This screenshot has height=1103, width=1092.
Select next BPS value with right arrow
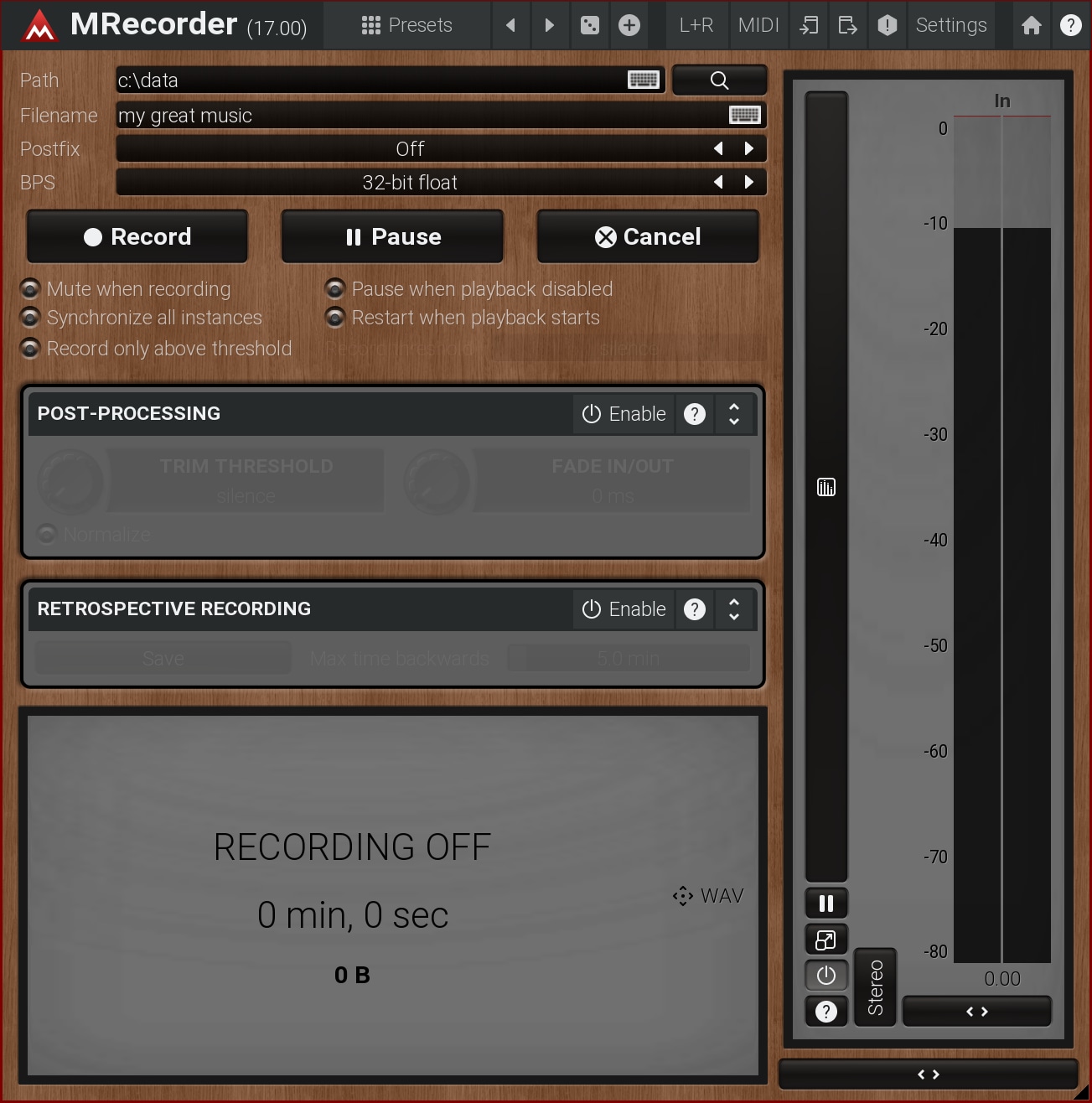click(x=749, y=183)
